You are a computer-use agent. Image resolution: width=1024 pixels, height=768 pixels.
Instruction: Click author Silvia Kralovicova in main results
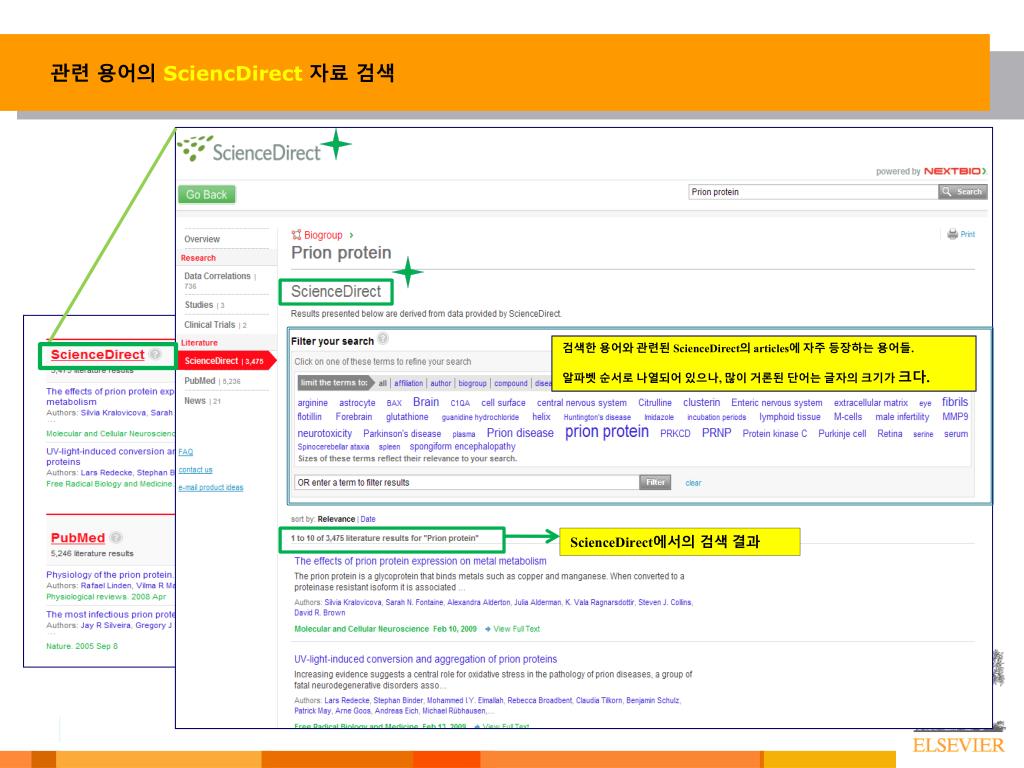353,603
